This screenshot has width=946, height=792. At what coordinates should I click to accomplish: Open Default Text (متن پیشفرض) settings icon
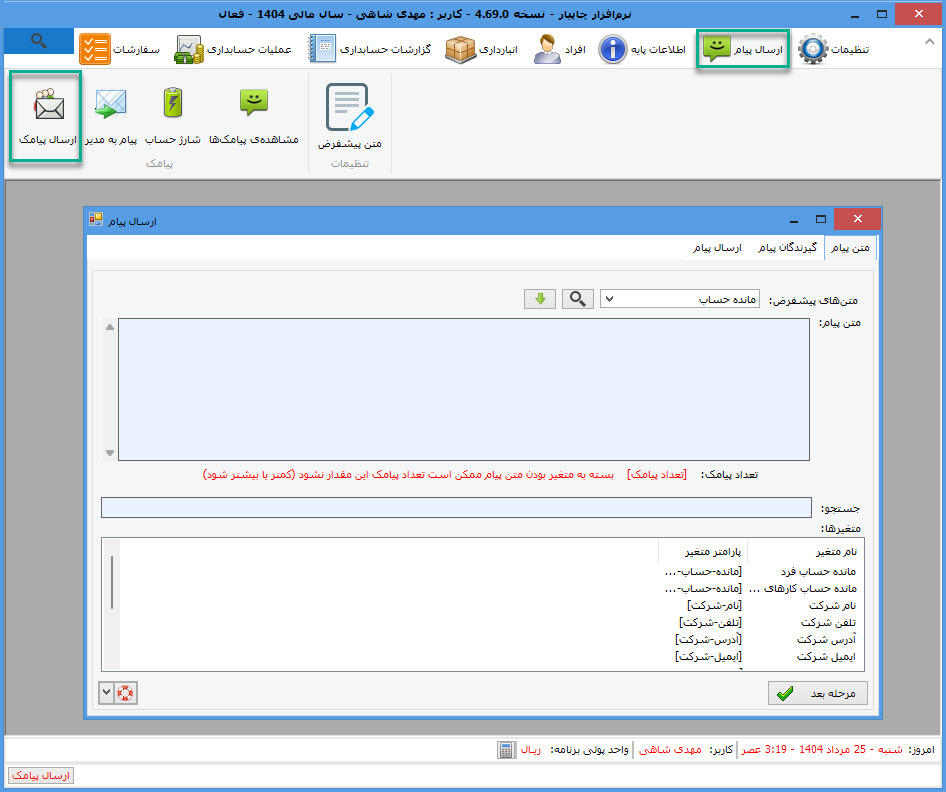(x=350, y=118)
